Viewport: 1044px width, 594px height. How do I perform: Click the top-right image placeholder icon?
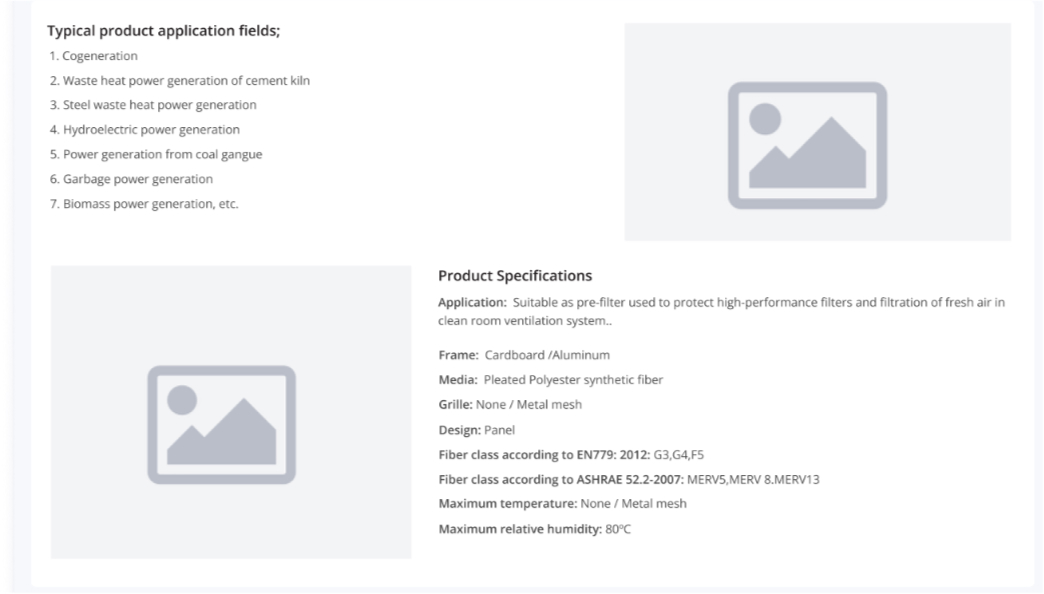click(807, 145)
